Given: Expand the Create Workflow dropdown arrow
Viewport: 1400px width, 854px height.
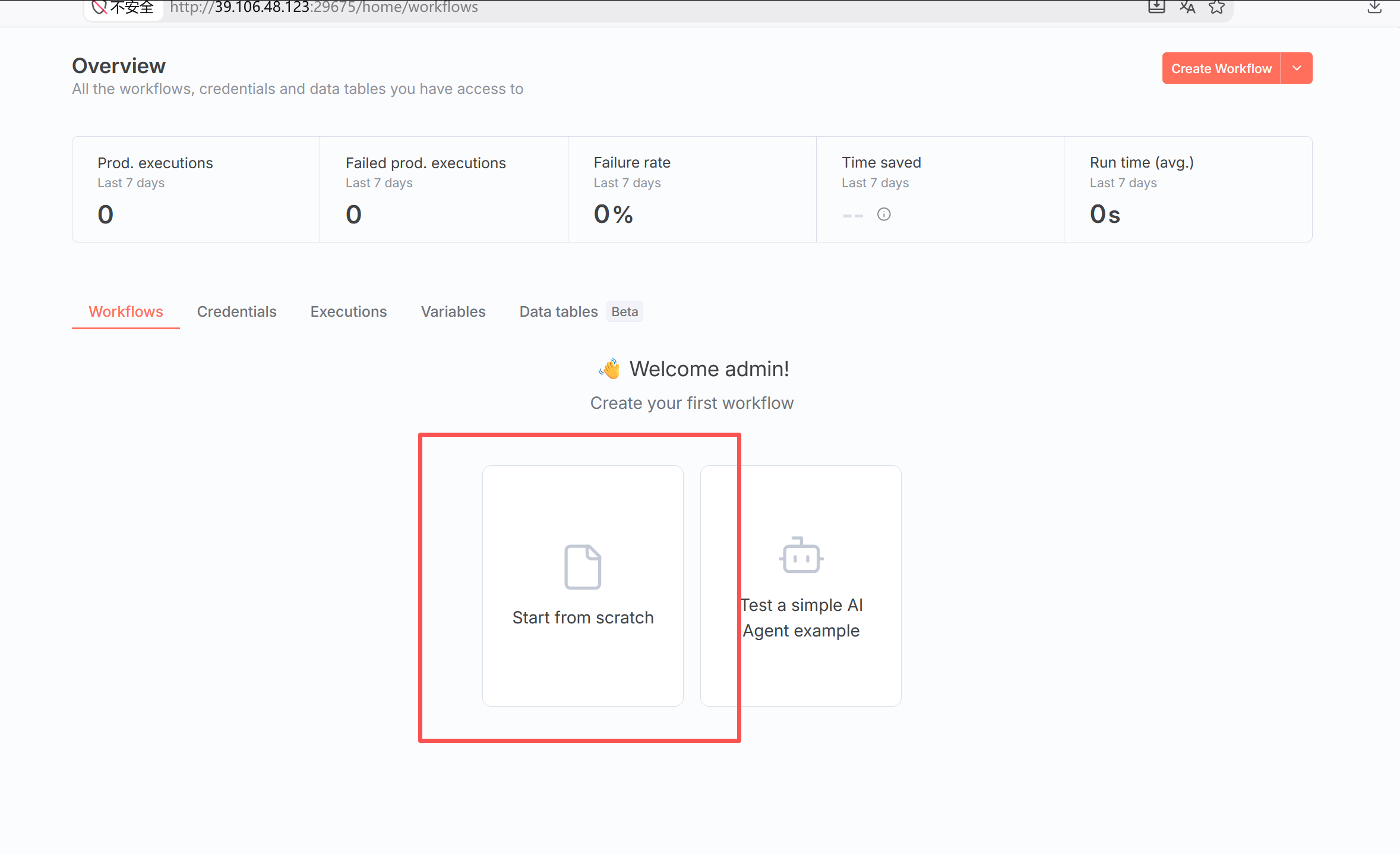Looking at the screenshot, I should pos(1297,68).
